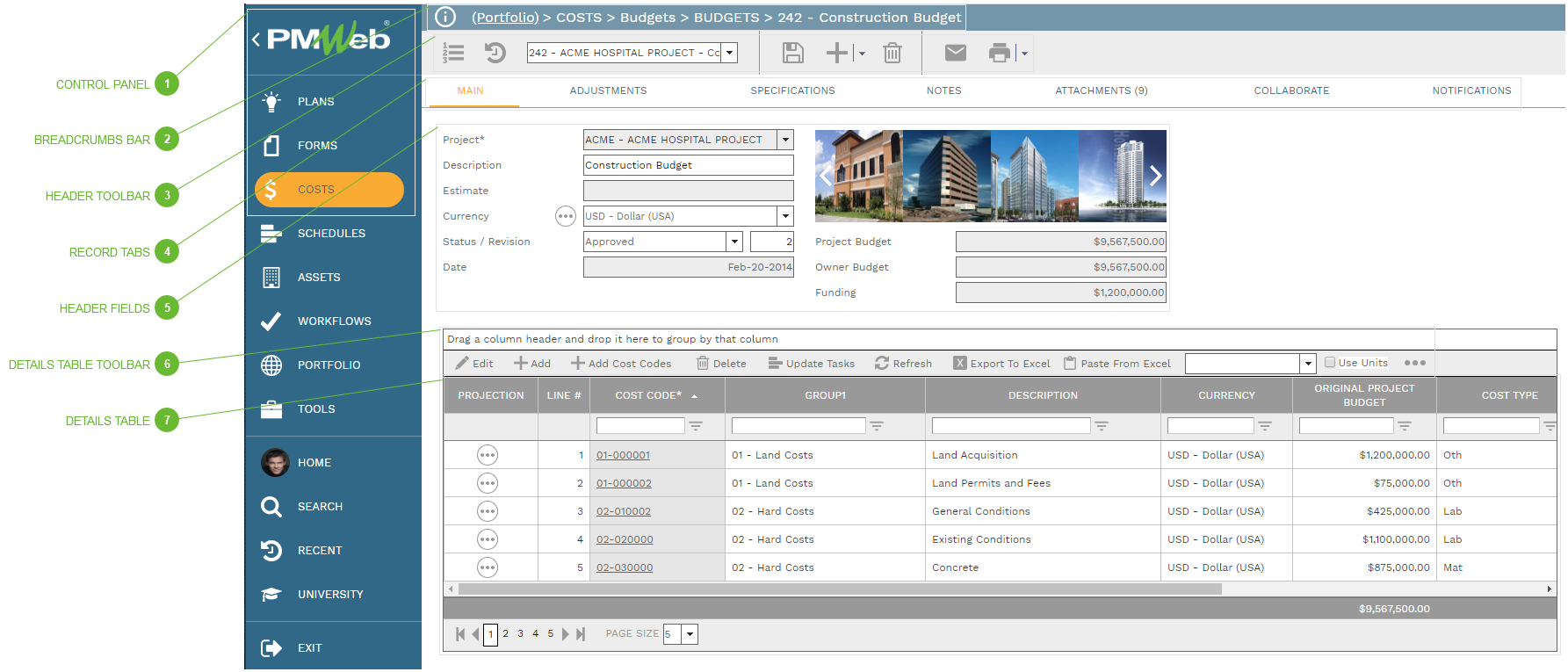Screen dimensions: 1568x672
Task: Click the Add new record plus icon
Action: coord(836,53)
